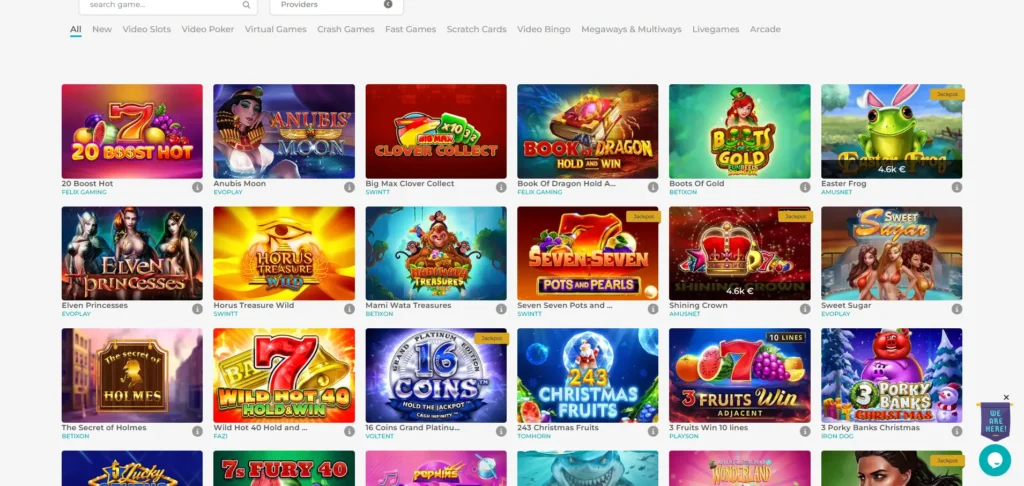This screenshot has height=486, width=1024.
Task: Show info for Elven Princesses
Action: click(197, 309)
